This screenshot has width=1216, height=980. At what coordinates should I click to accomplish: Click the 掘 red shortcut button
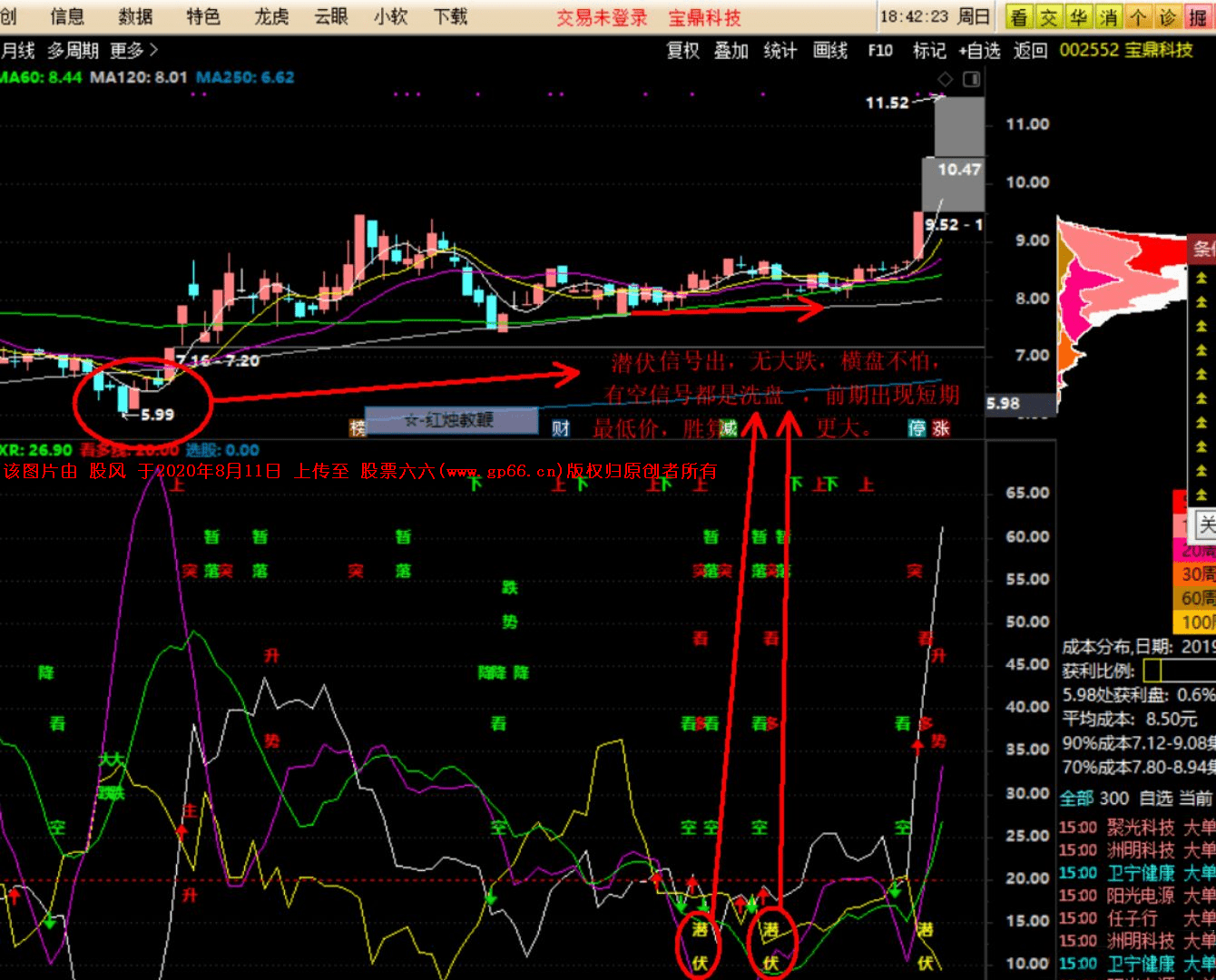point(1198,17)
